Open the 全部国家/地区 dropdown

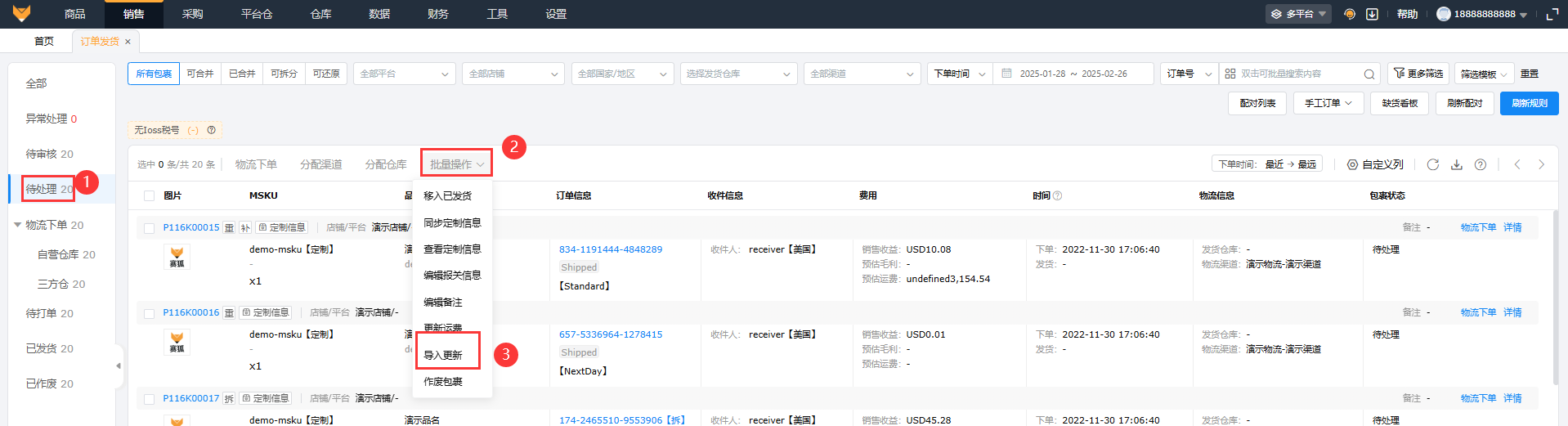pyautogui.click(x=623, y=74)
